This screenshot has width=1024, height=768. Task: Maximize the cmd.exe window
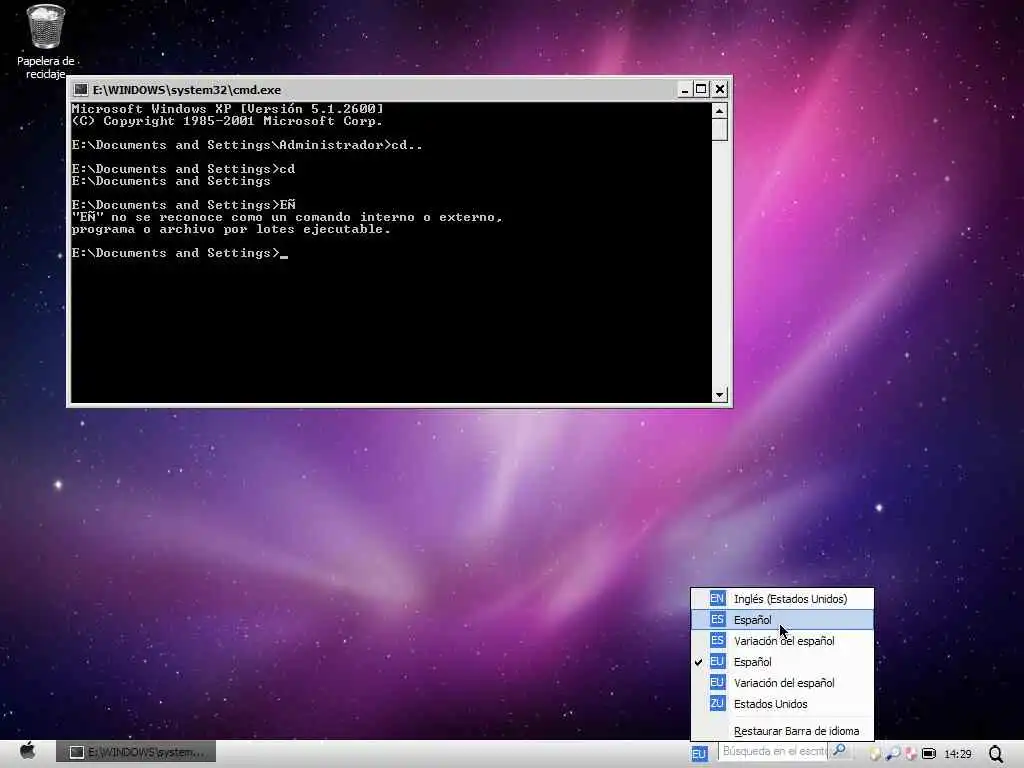701,89
